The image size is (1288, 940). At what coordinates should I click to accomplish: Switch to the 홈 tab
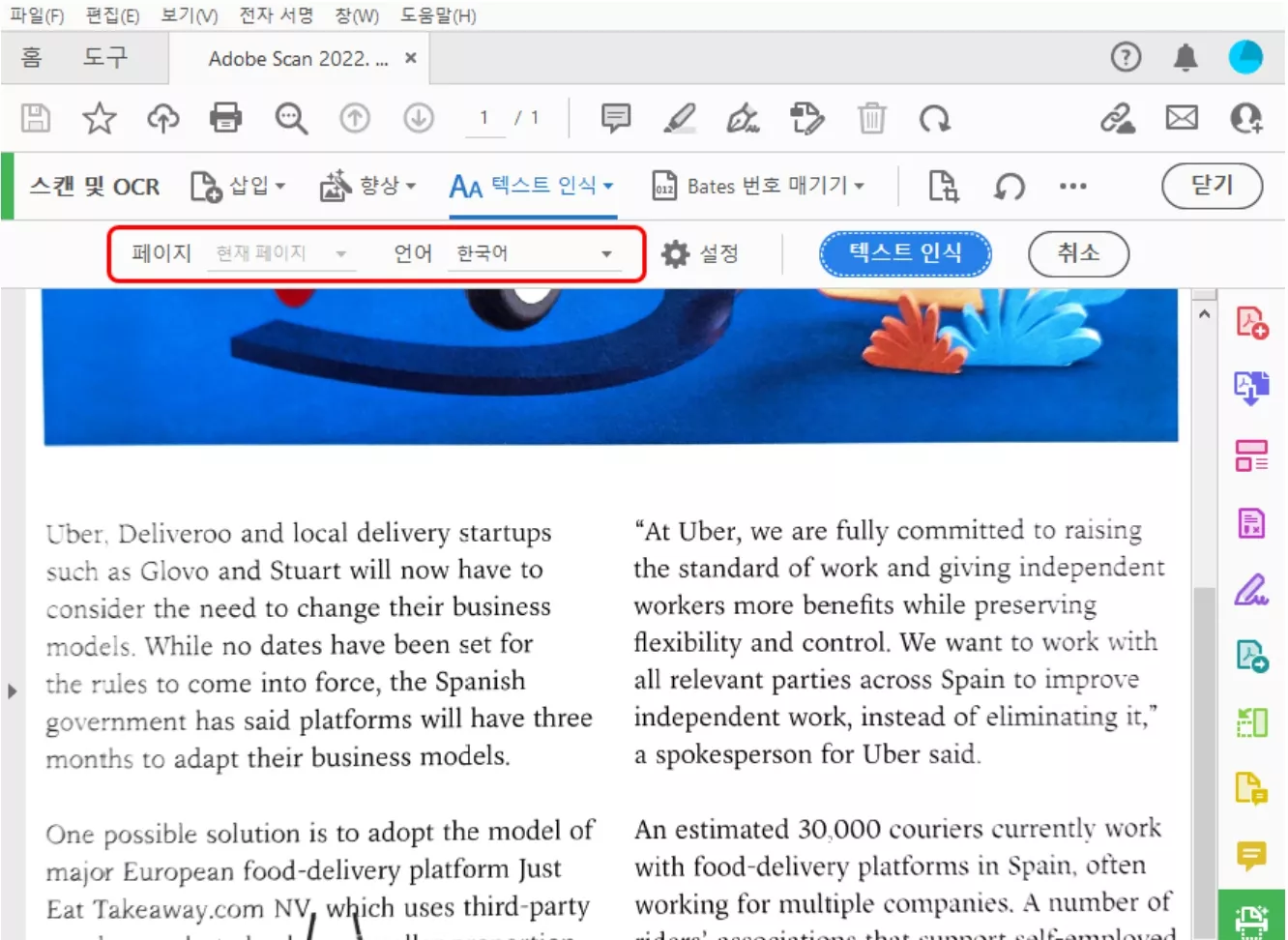point(31,58)
